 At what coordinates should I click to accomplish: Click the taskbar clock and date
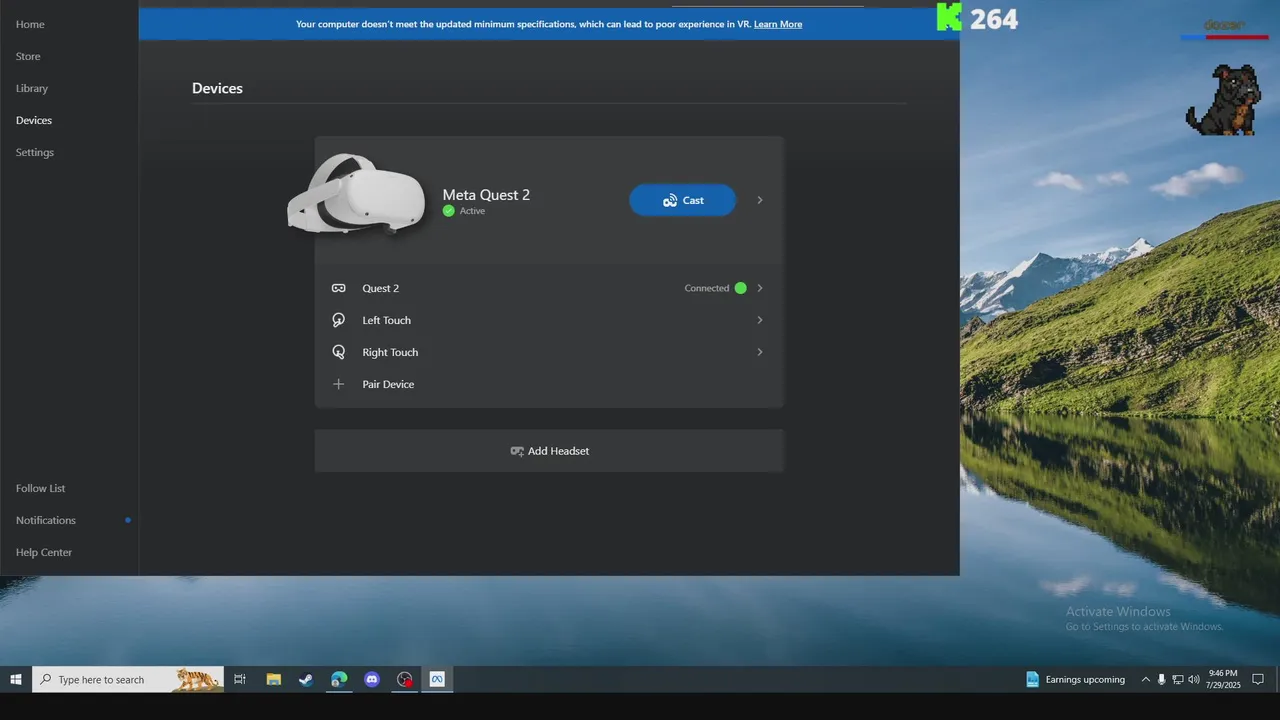click(1223, 679)
